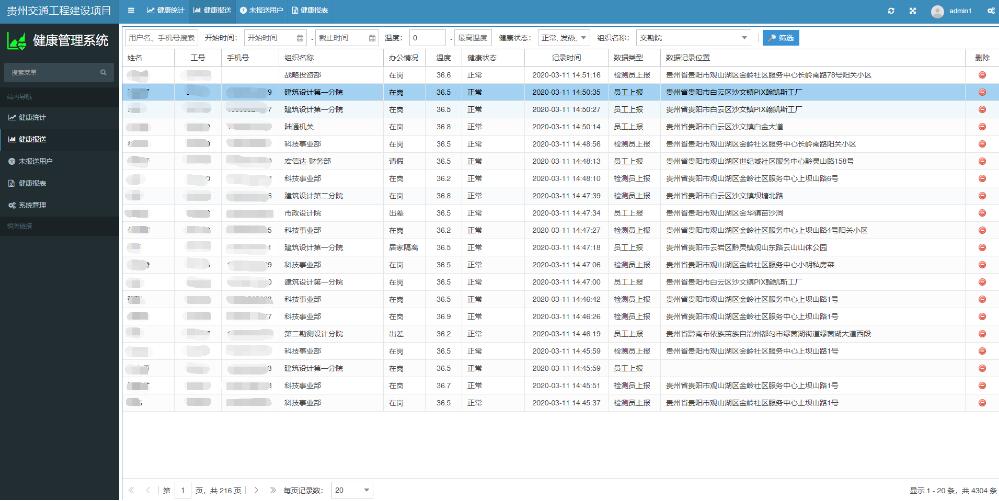Delete the record timed 14:46:42

982,299
